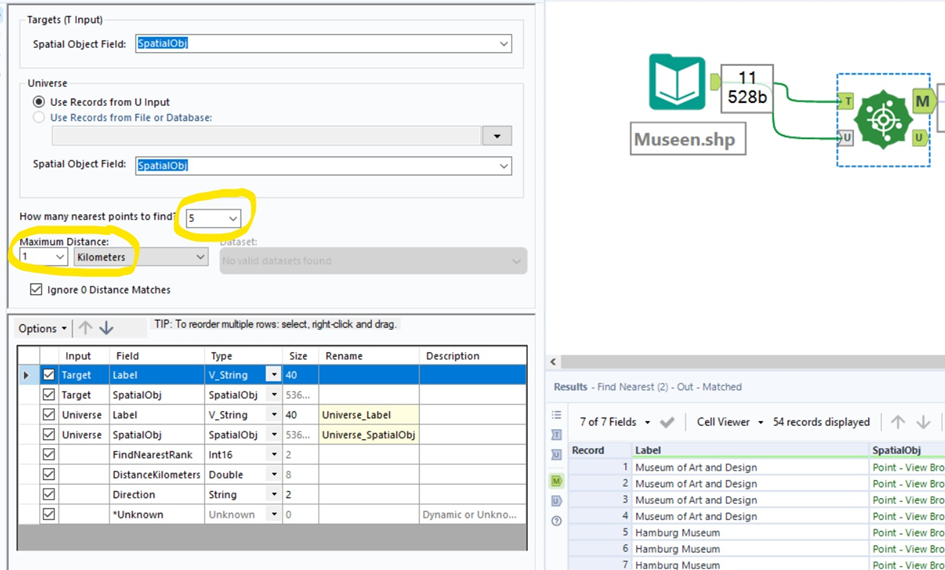Screen dimensions: 945x570
Task: Select the Museen.shp Input Data tool icon
Action: pos(677,82)
